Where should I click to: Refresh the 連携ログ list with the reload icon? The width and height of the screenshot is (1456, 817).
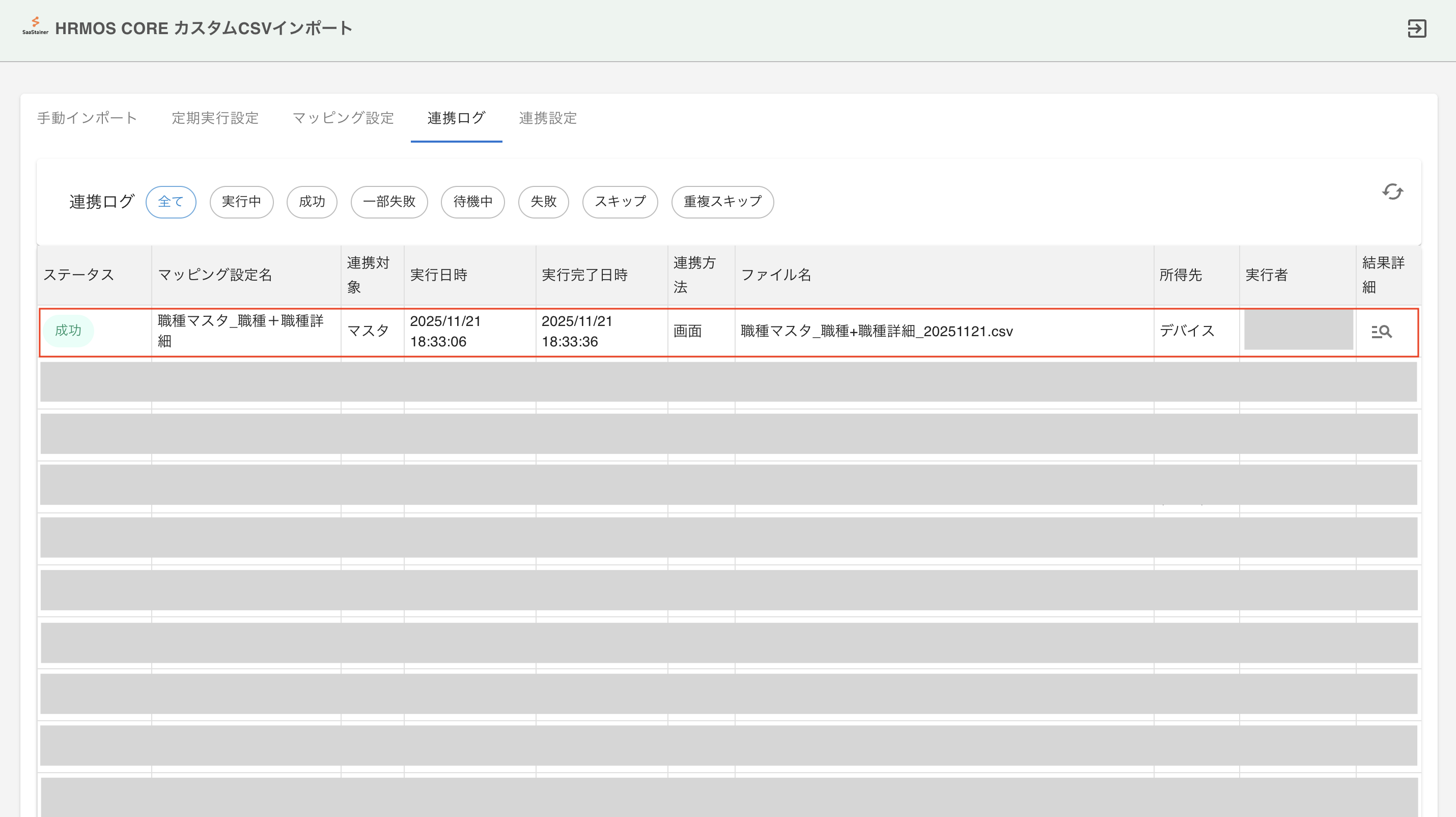tap(1392, 192)
